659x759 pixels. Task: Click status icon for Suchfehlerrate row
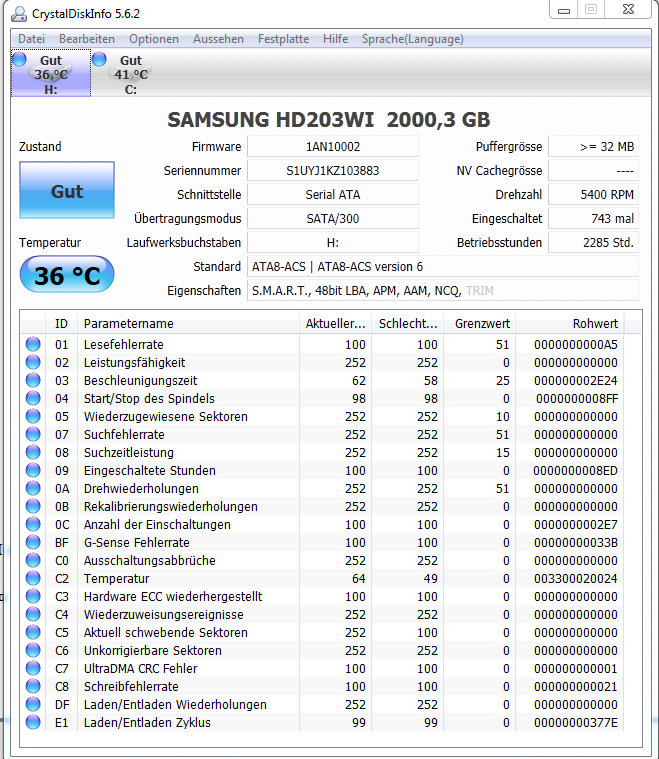click(x=33, y=434)
